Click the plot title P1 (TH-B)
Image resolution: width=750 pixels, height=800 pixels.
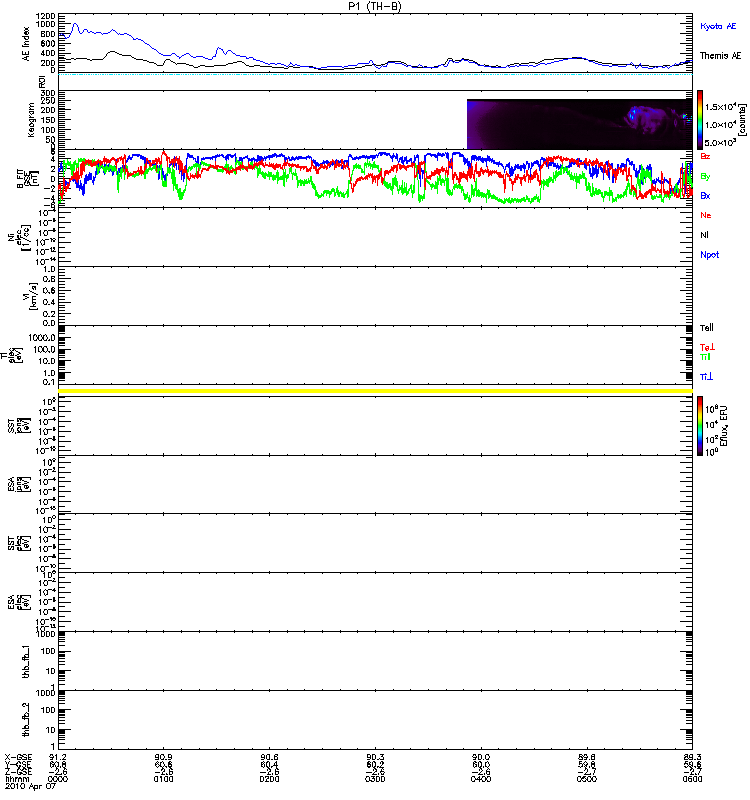pyautogui.click(x=375, y=6)
